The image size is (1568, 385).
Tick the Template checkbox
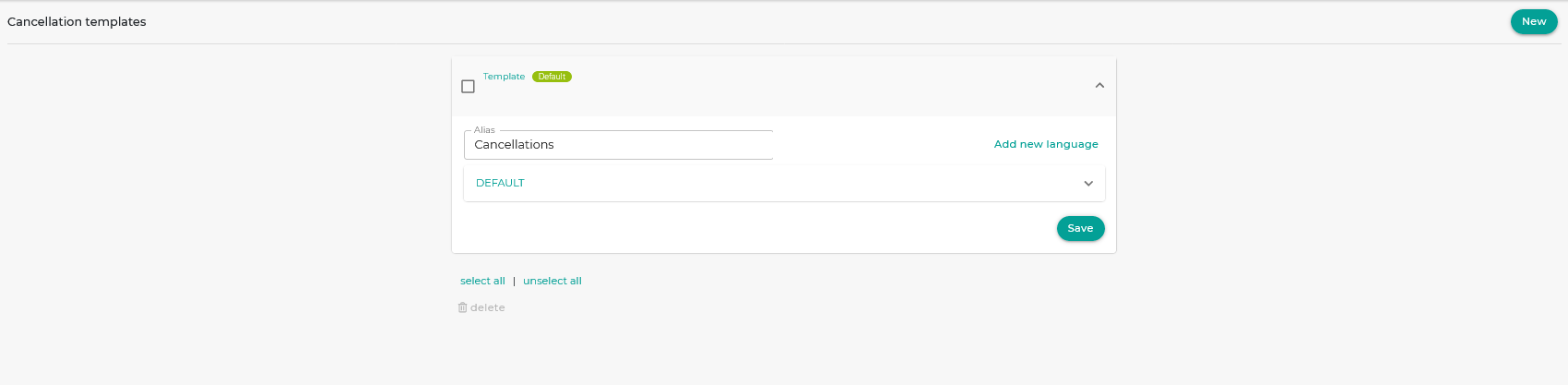pos(468,87)
